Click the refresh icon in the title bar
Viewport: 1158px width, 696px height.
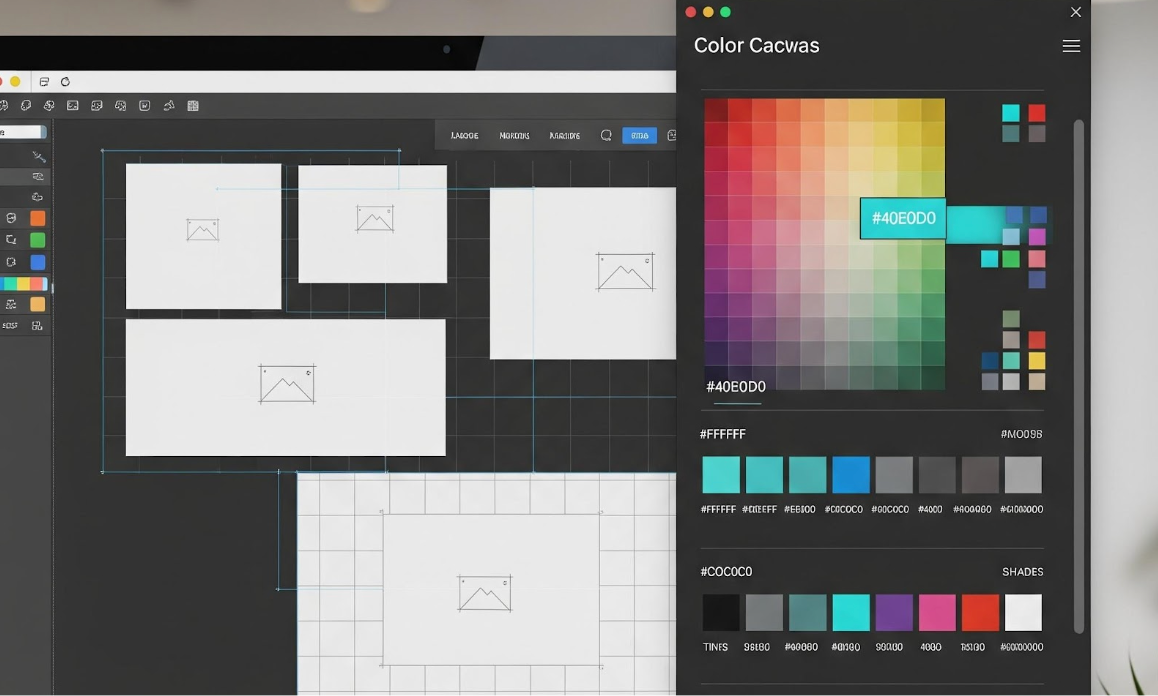click(66, 82)
